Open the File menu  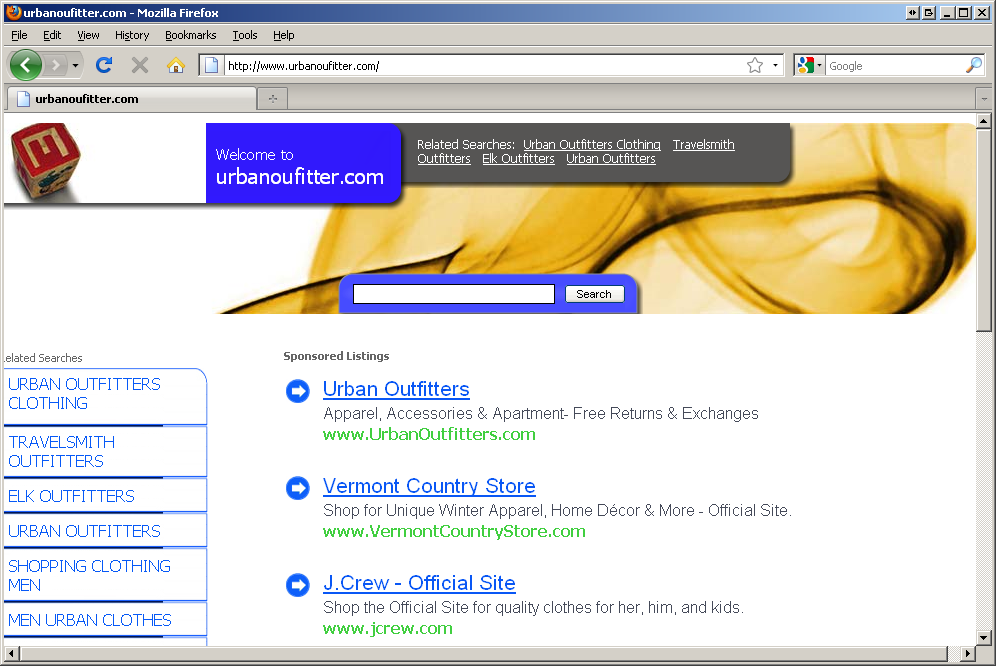(19, 35)
